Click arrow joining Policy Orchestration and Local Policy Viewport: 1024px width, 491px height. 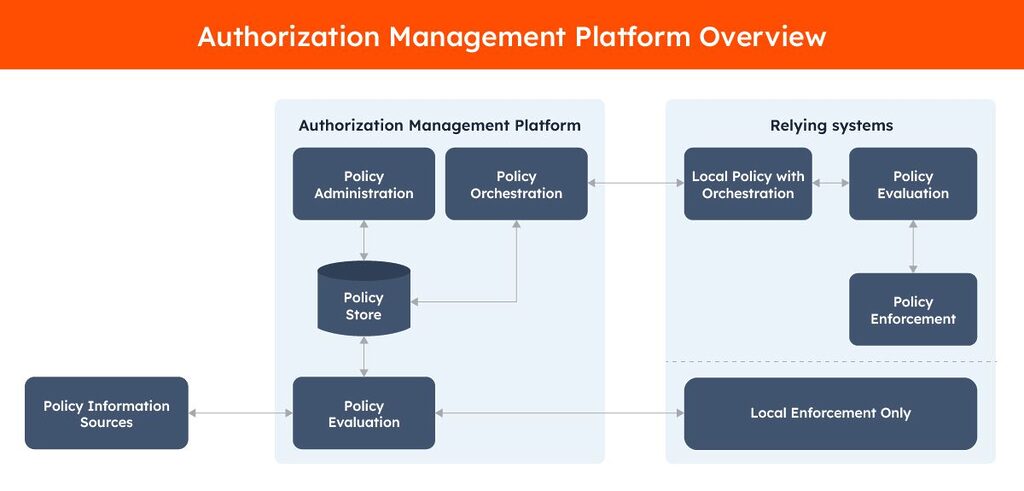coord(635,183)
